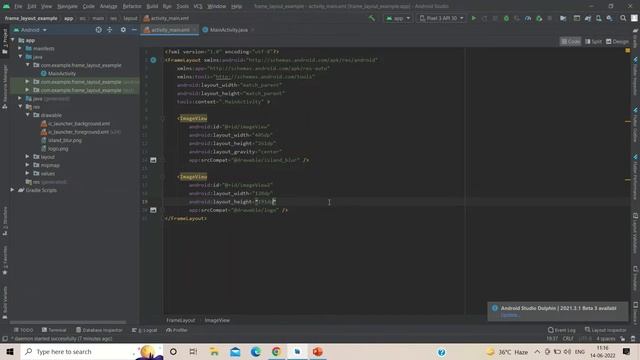Collapse the drawable folder

coord(28,115)
